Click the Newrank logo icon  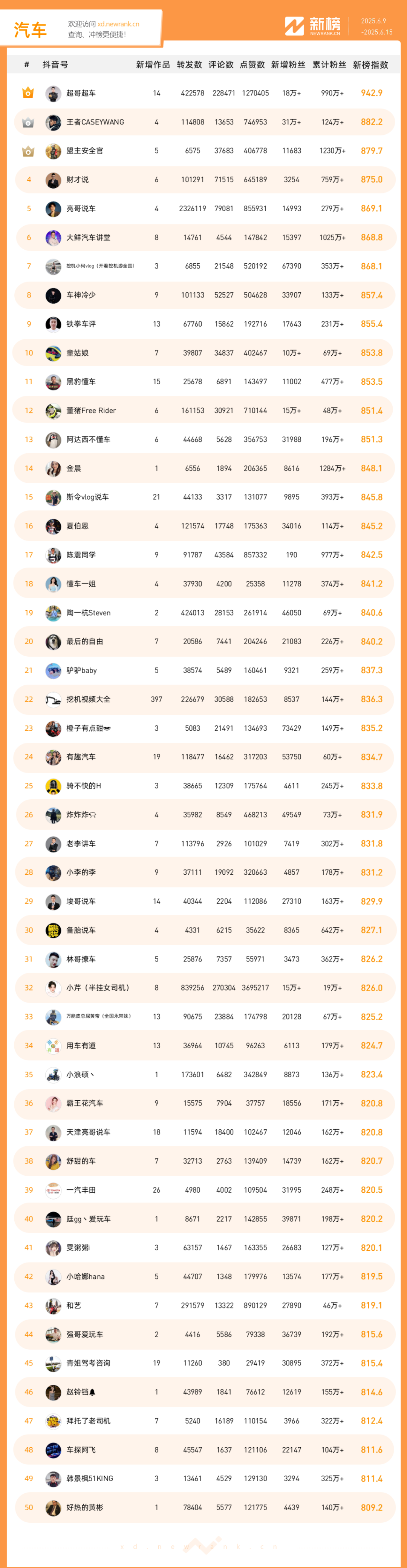pyautogui.click(x=294, y=26)
